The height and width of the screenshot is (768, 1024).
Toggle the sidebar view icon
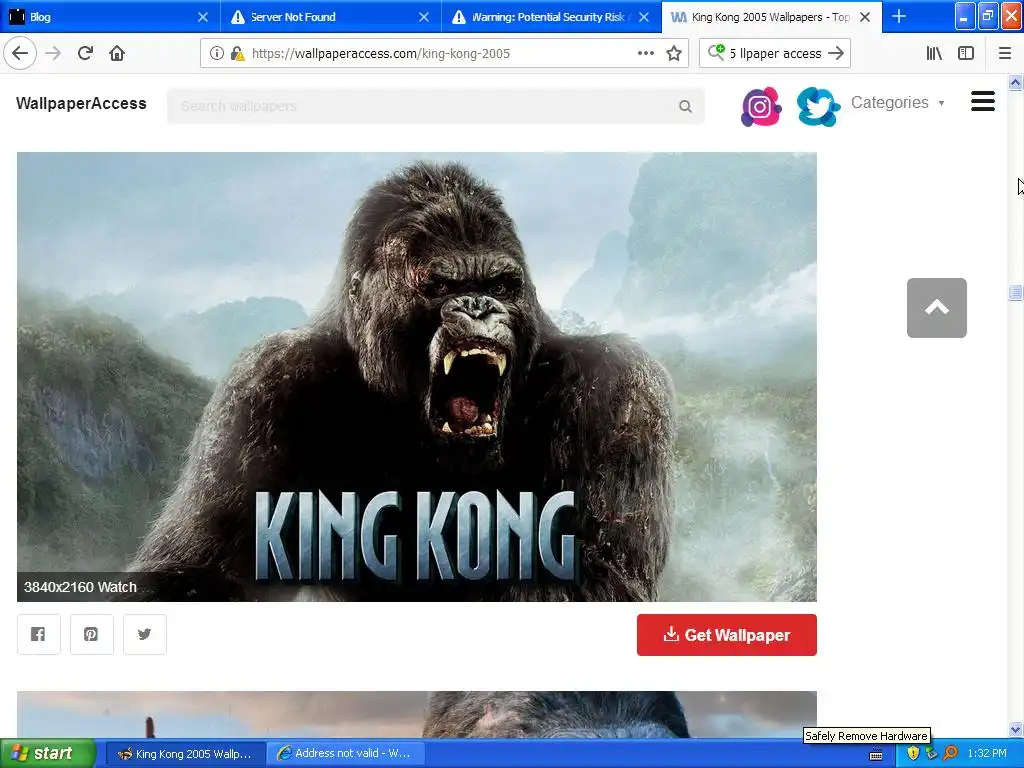click(966, 54)
